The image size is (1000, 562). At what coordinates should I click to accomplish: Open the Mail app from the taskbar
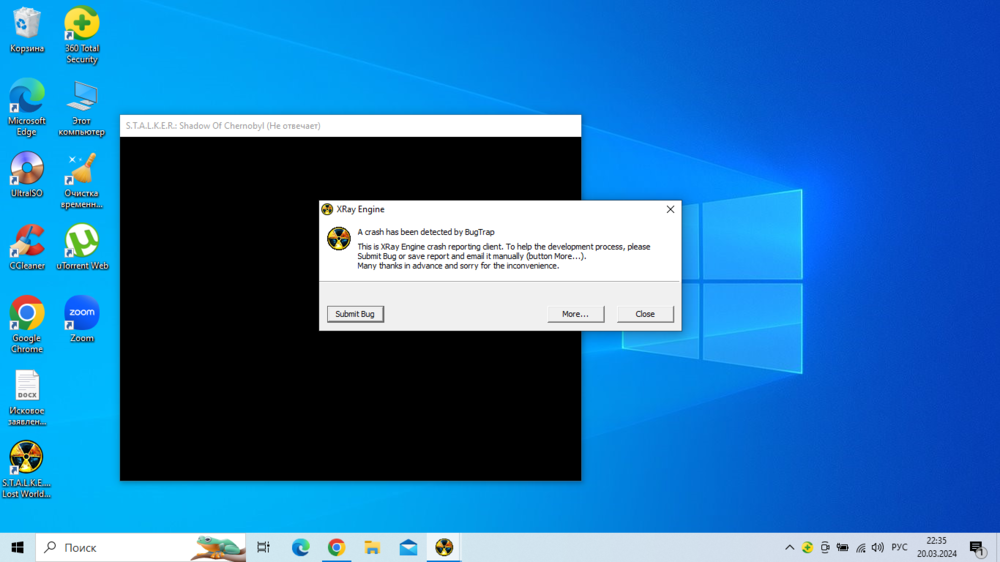coord(408,547)
